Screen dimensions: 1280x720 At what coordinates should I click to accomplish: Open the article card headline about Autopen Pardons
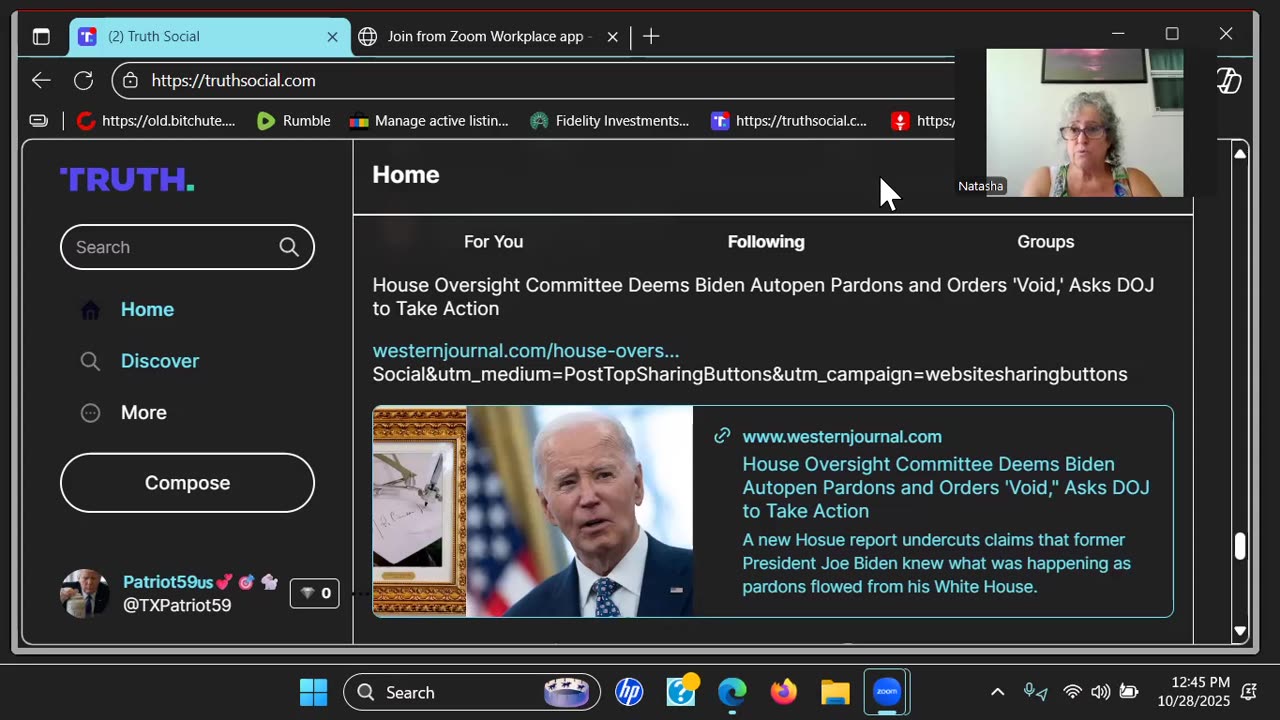pos(946,488)
